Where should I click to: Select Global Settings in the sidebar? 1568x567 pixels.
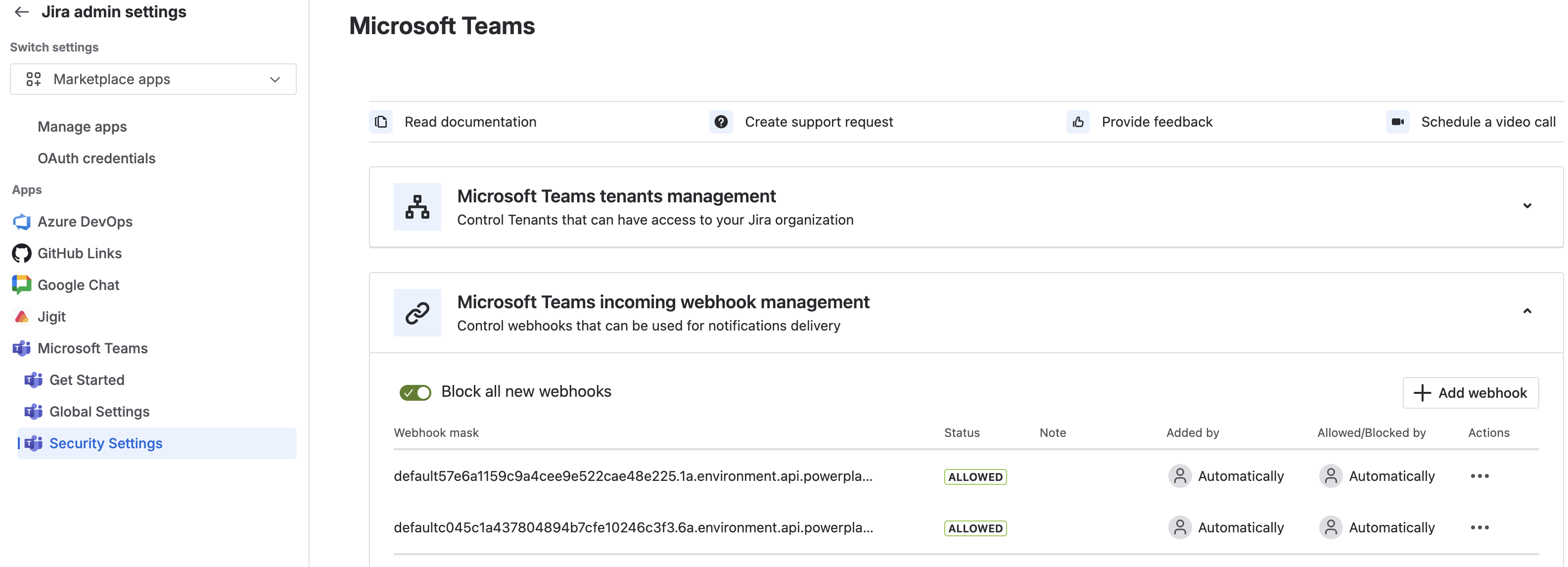[x=99, y=412]
